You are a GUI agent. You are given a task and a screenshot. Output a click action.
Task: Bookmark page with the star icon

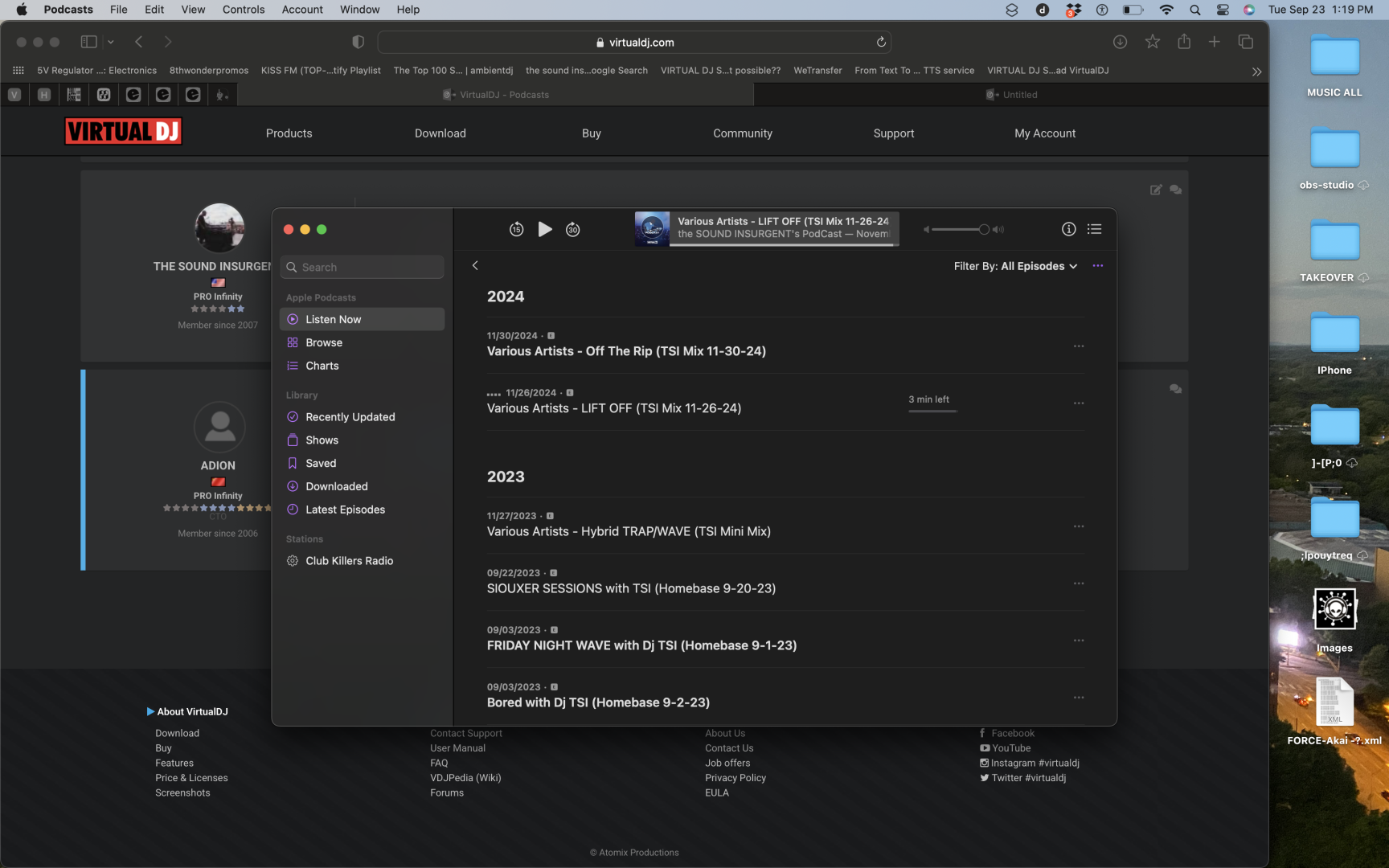click(x=1152, y=42)
